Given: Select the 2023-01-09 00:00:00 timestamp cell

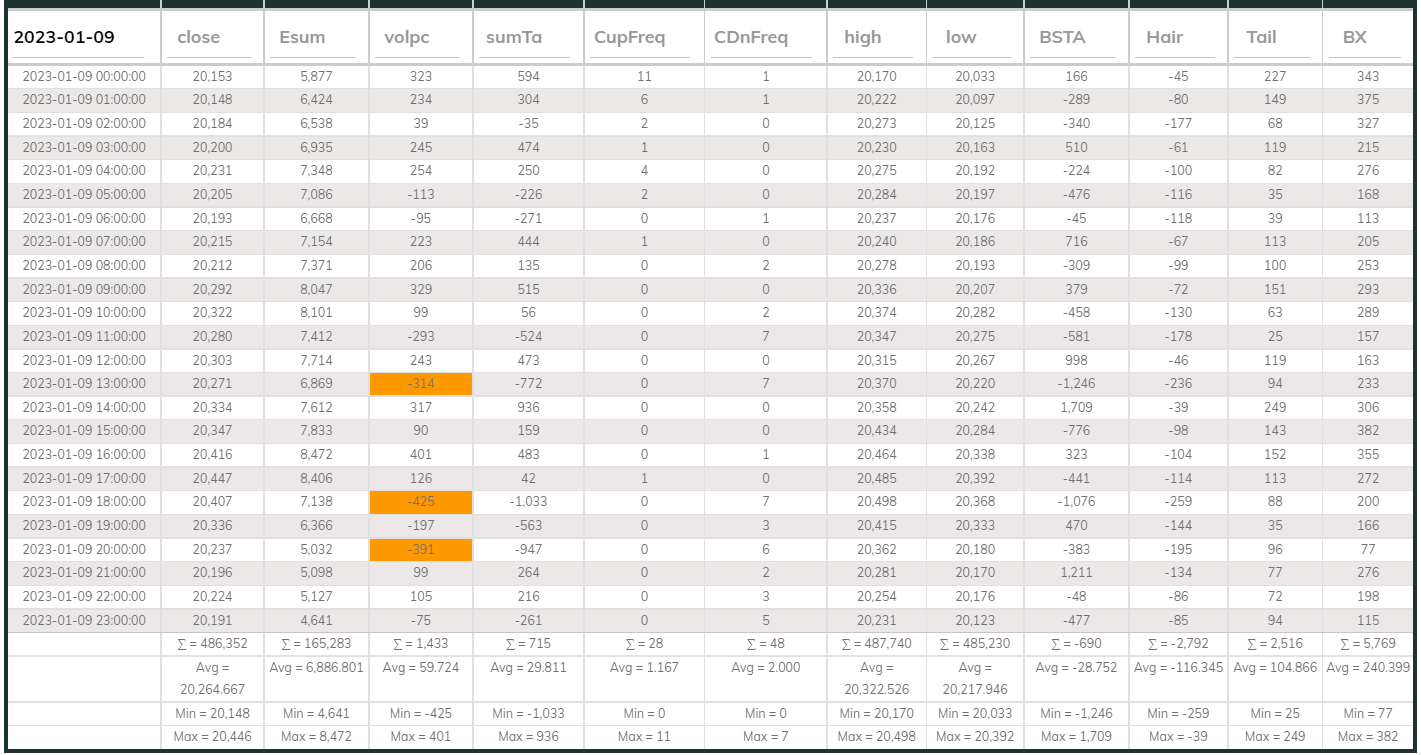Looking at the screenshot, I should click(x=84, y=76).
